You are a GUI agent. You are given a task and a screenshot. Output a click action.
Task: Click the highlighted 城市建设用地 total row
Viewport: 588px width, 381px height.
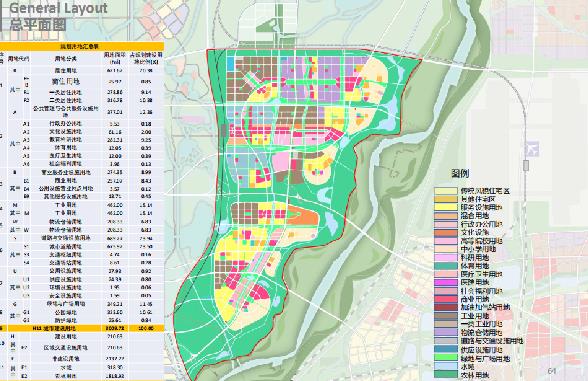82,328
